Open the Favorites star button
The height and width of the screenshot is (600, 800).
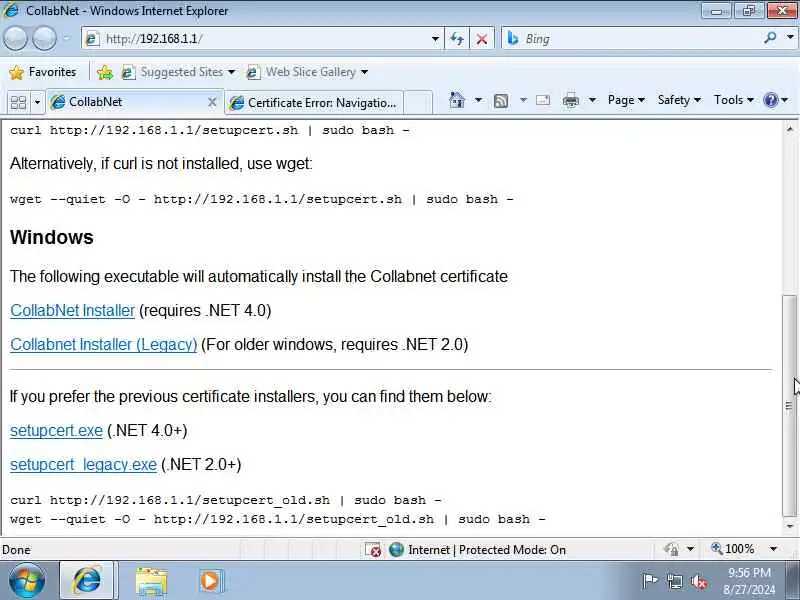(43, 72)
